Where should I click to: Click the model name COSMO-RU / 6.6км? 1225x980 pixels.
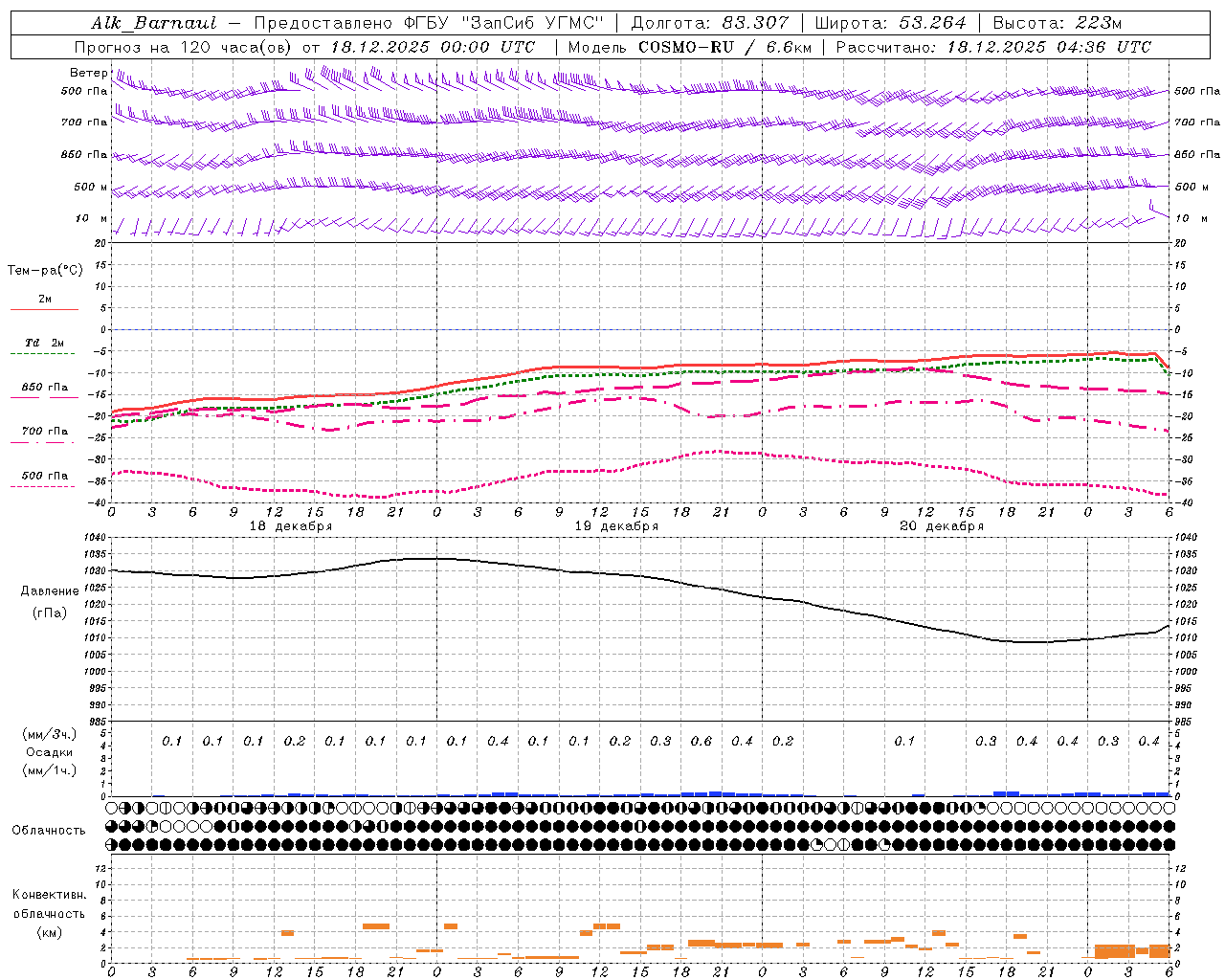pyautogui.click(x=724, y=47)
